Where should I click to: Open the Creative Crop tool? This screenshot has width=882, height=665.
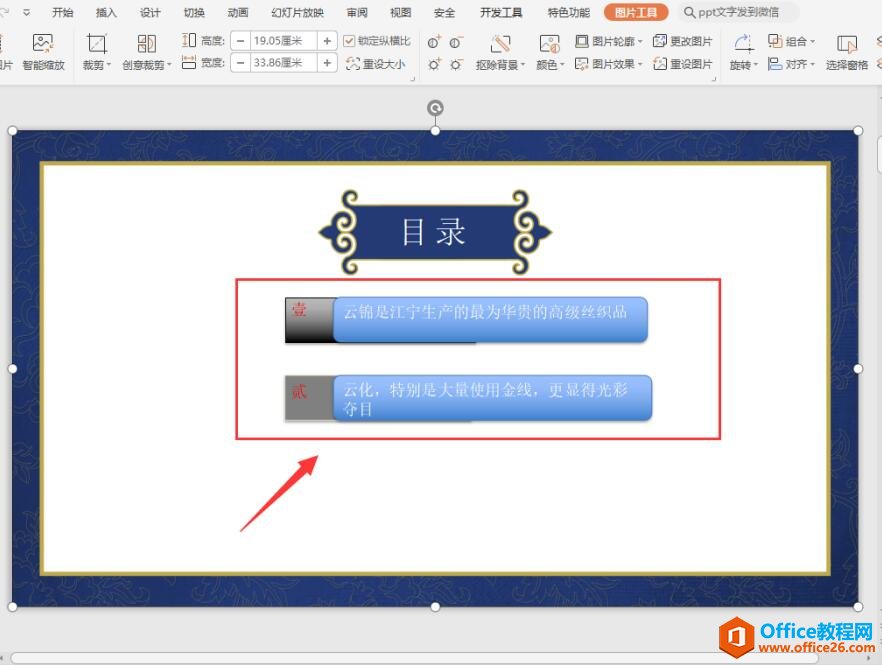(146, 52)
